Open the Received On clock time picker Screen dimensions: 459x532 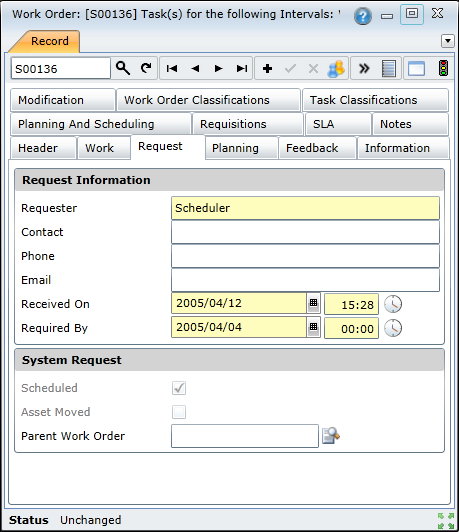point(393,304)
